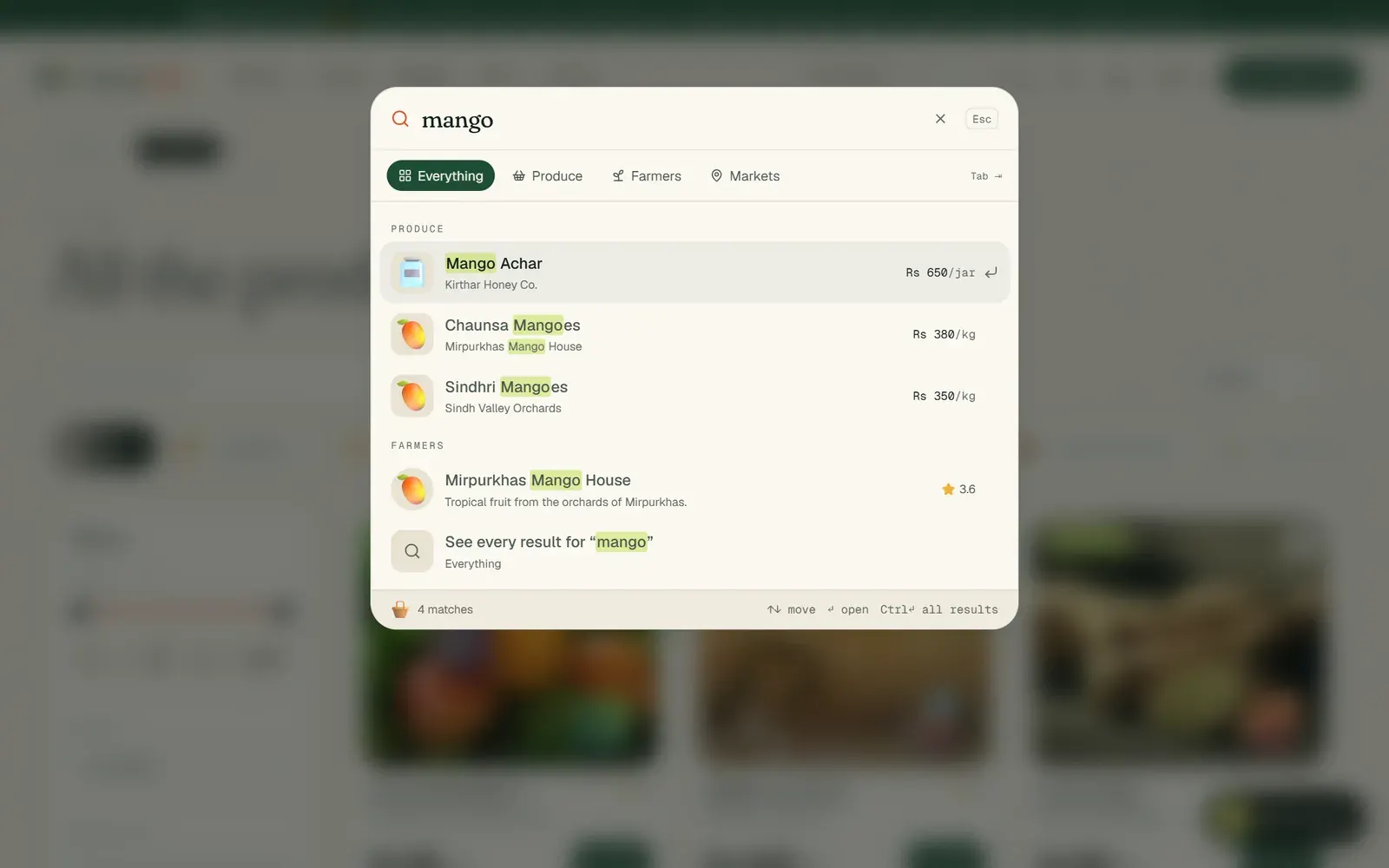Click the Tab shortcut hint

coord(986,176)
